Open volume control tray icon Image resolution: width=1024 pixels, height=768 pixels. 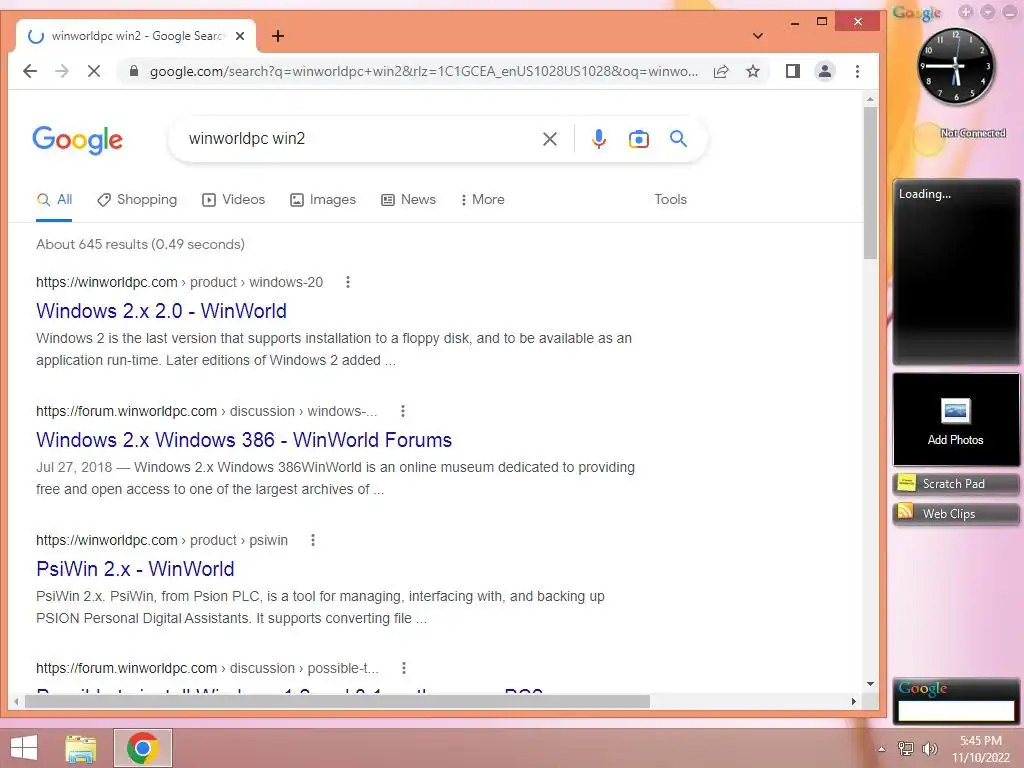point(929,748)
